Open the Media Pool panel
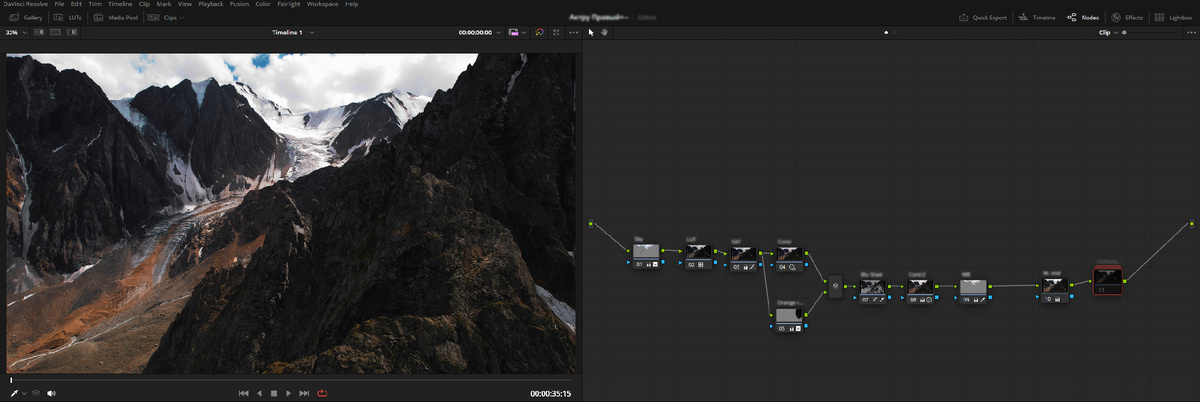This screenshot has height=402, width=1200. (119, 18)
